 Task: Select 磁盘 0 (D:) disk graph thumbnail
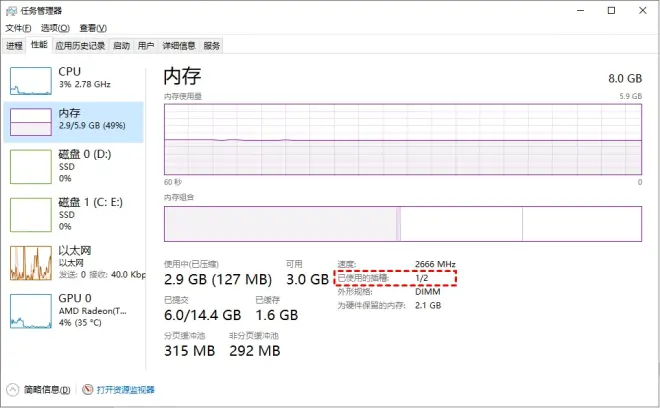[x=31, y=167]
